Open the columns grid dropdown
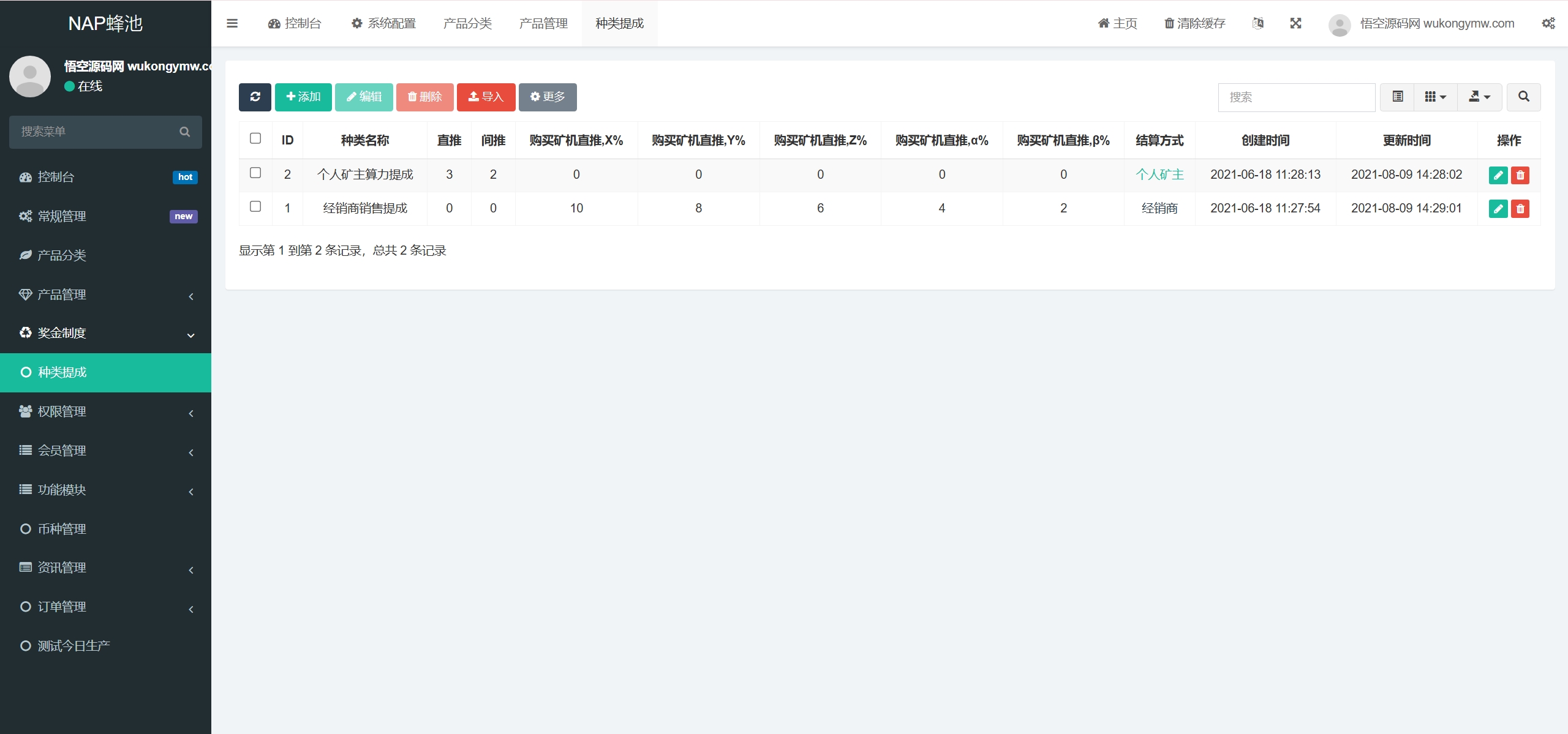The image size is (1568, 734). click(1435, 97)
